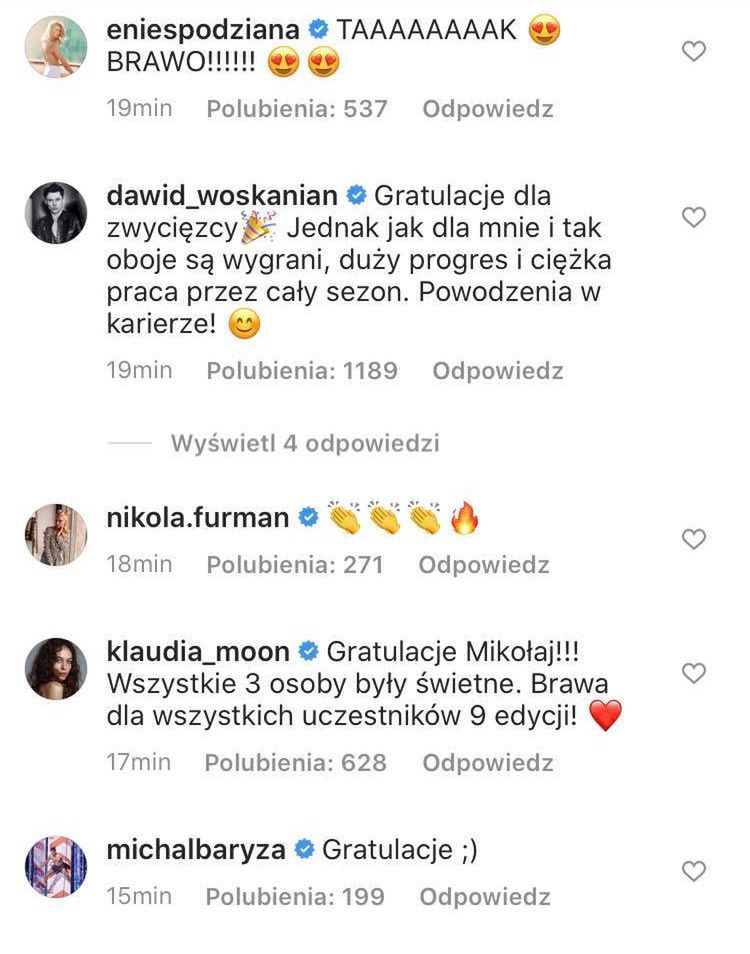The height and width of the screenshot is (954, 750).
Task: Reply to the eniespodziana comment
Action: pyautogui.click(x=487, y=109)
